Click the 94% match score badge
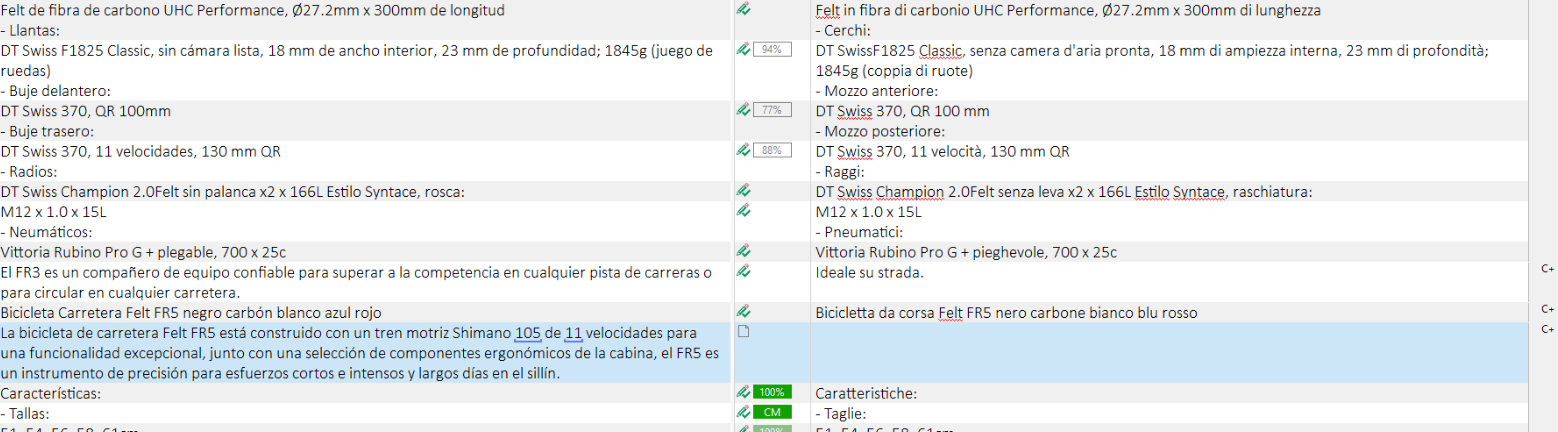This screenshot has height=432, width=1558. [x=772, y=49]
